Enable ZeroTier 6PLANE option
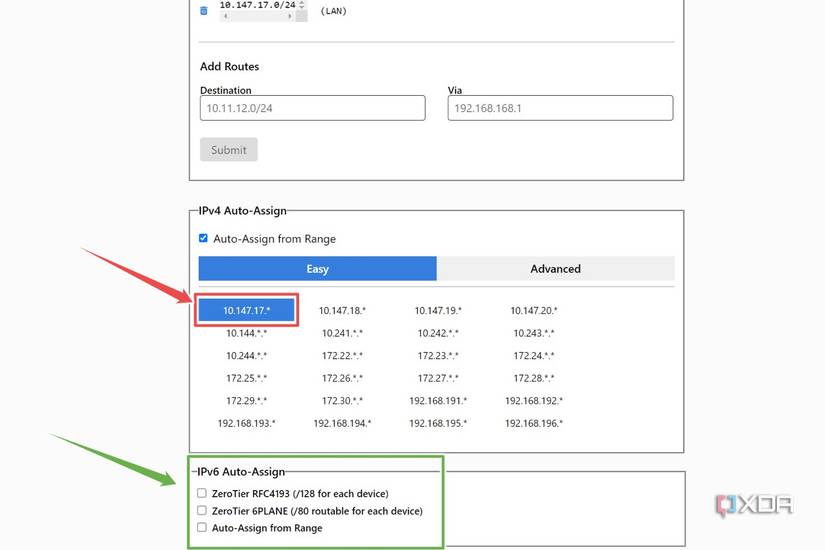Viewport: 825px width, 550px height. (x=202, y=510)
